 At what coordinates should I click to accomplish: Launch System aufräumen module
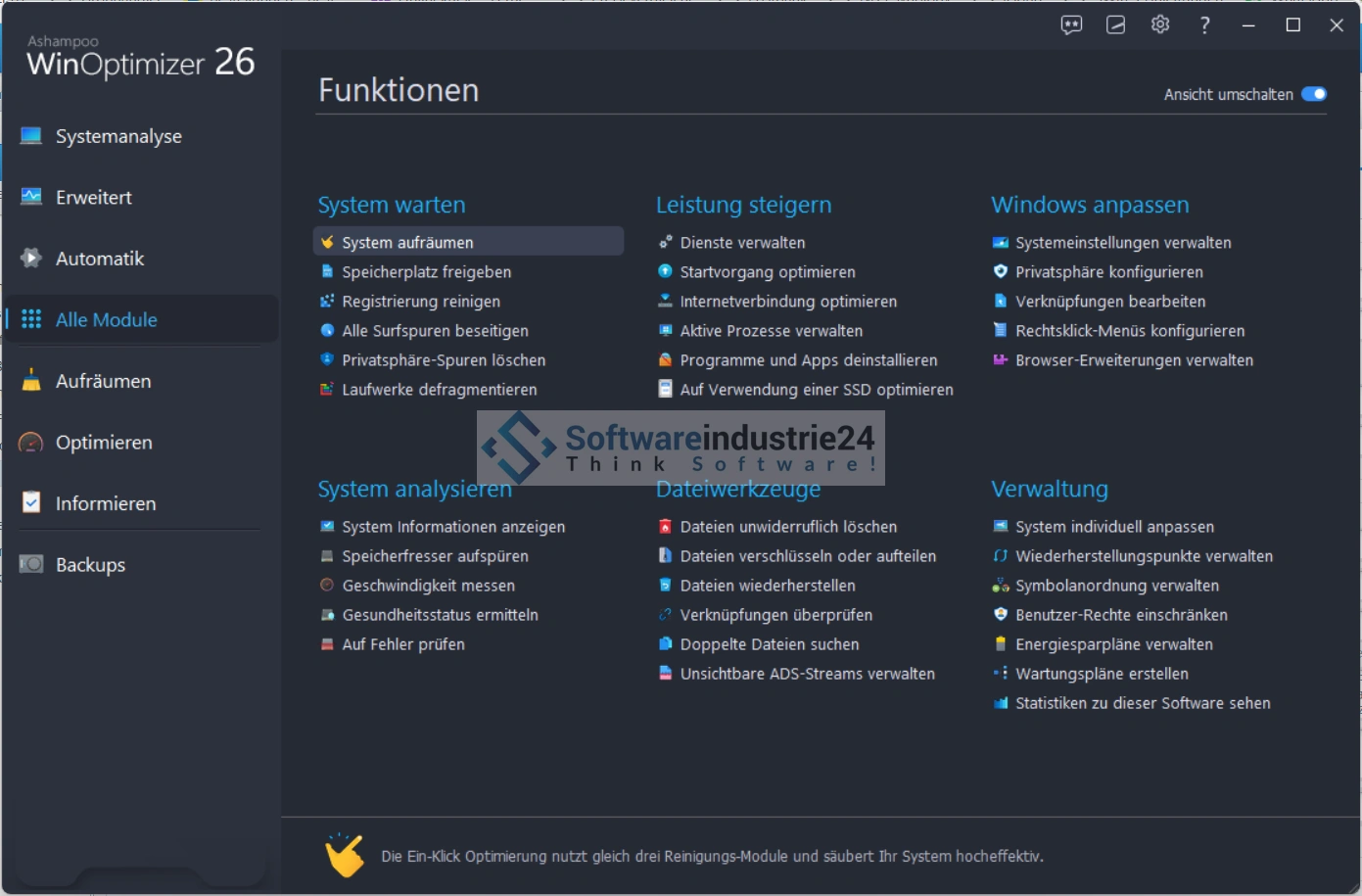point(407,243)
